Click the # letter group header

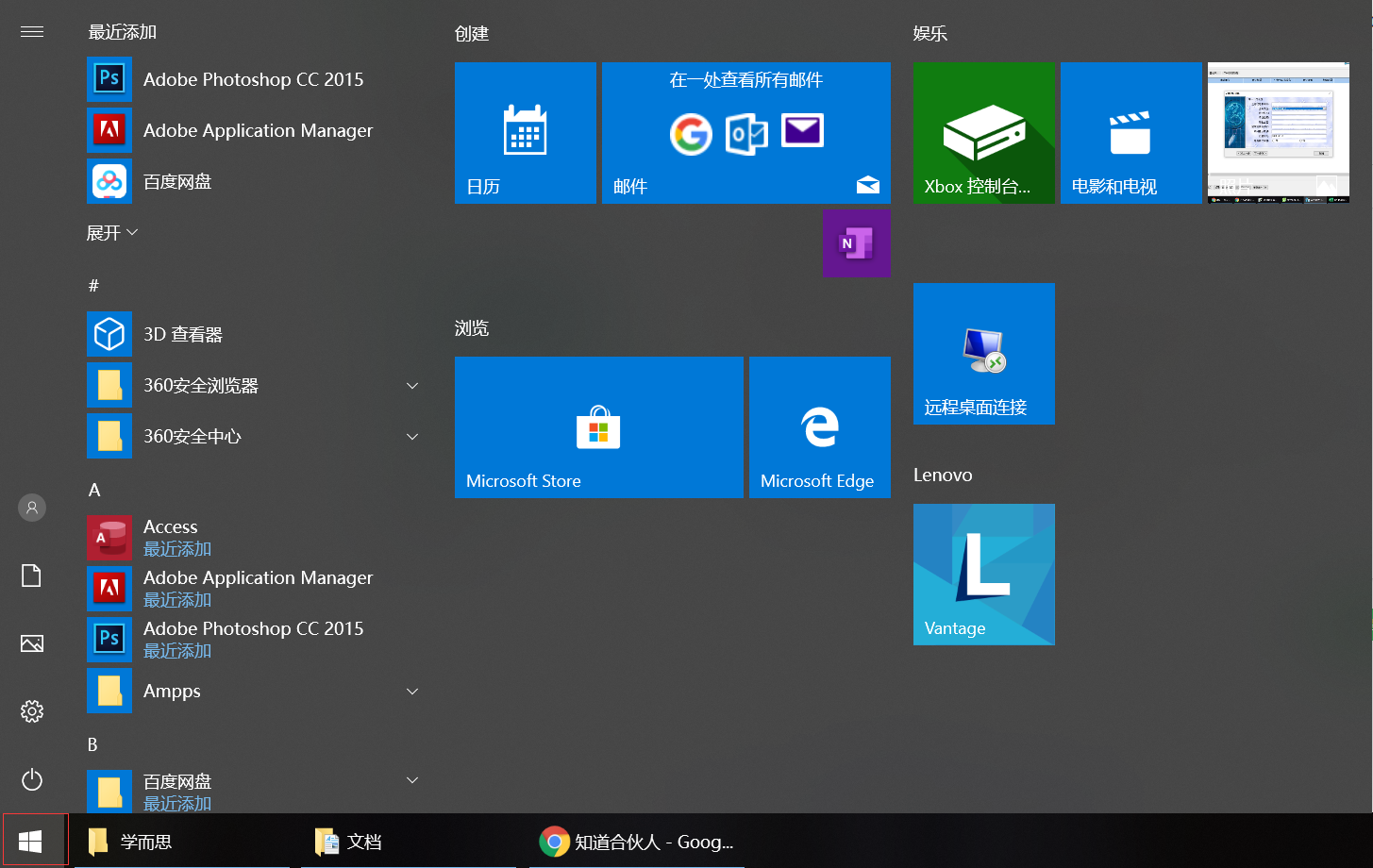(x=93, y=285)
